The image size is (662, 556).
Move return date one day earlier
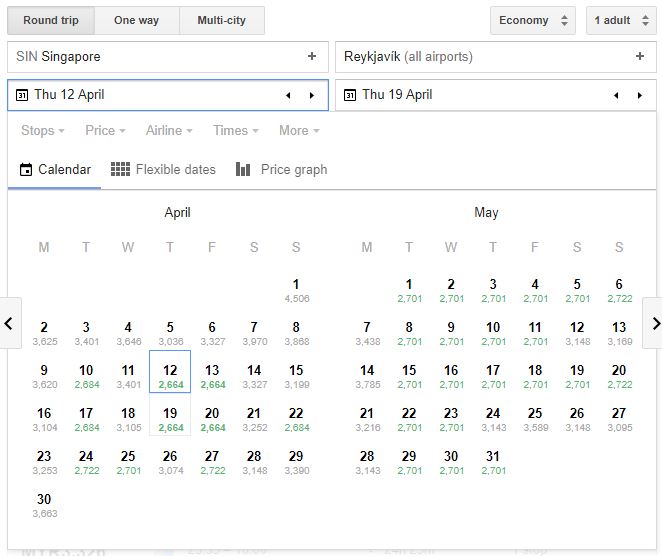tap(616, 96)
